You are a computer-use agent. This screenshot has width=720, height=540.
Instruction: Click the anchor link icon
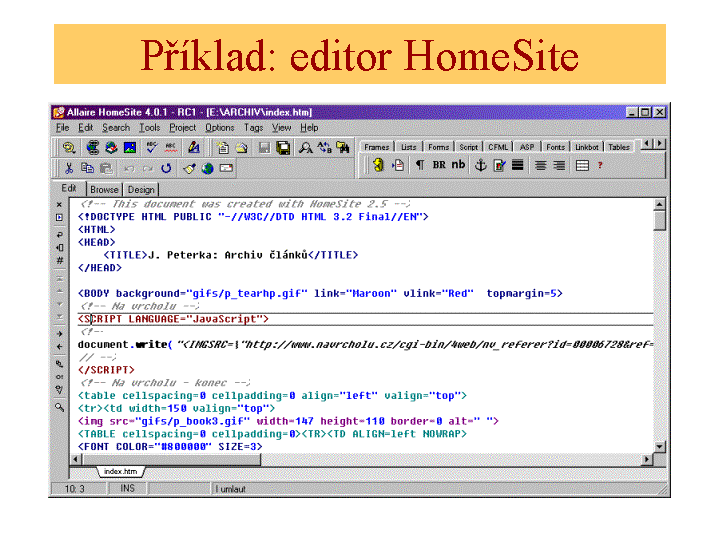pos(480,165)
